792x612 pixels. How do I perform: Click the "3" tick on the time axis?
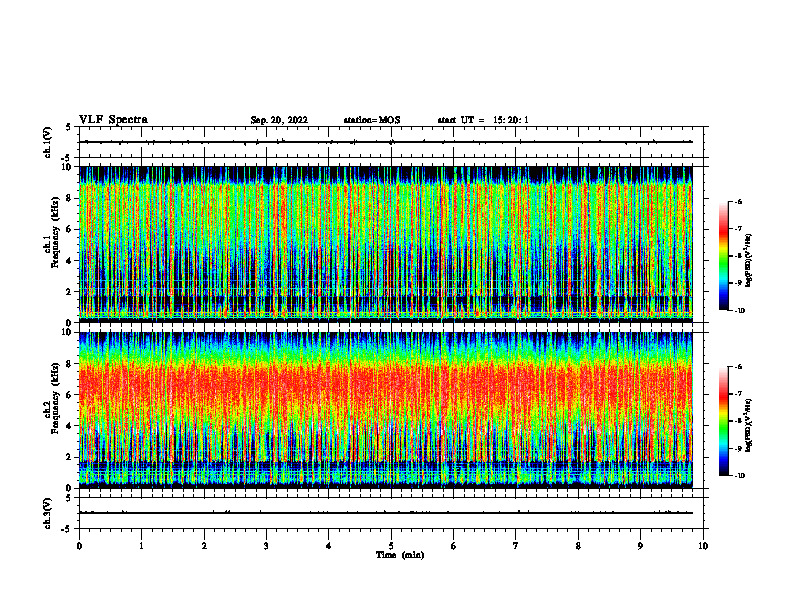pyautogui.click(x=266, y=546)
